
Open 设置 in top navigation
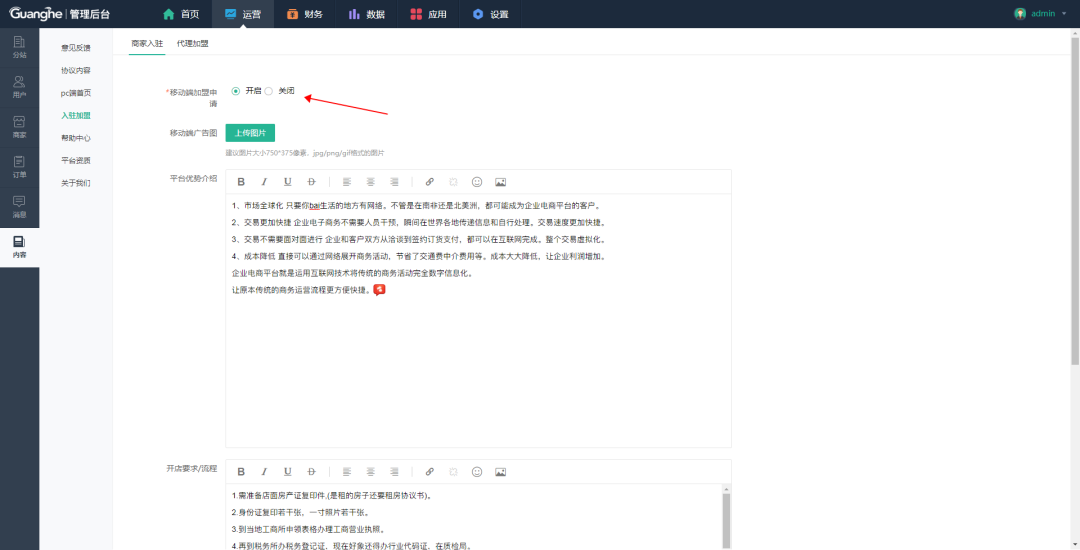coord(490,14)
